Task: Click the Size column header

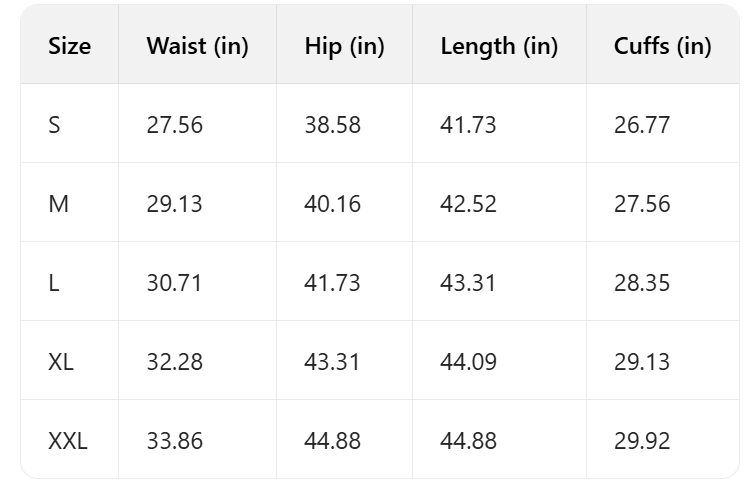Action: click(x=69, y=46)
